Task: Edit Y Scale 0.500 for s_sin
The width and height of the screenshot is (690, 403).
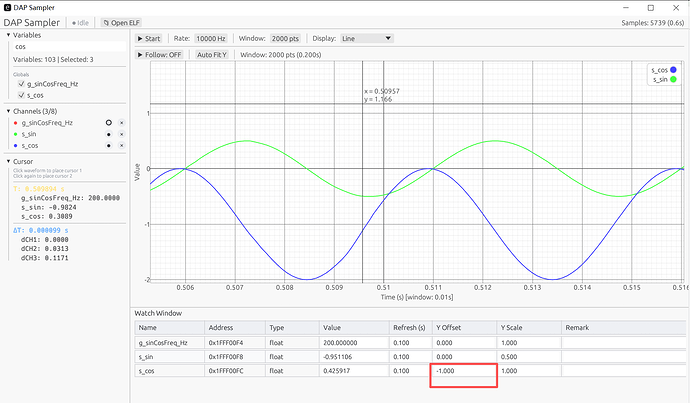Action: point(529,357)
